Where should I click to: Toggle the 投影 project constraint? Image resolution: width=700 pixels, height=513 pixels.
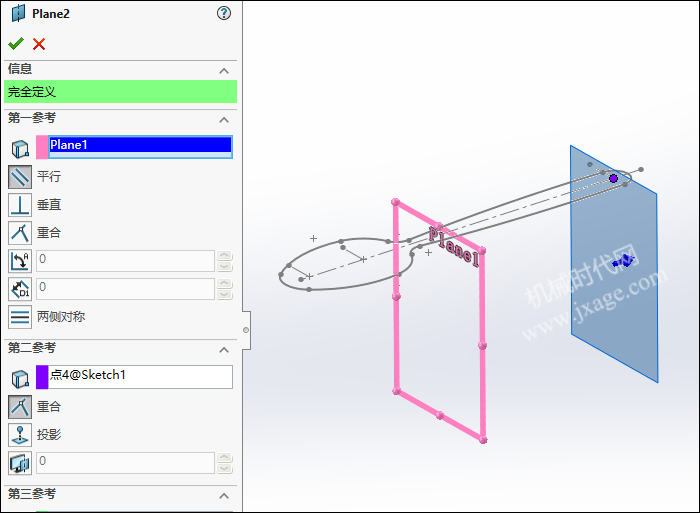click(x=20, y=435)
